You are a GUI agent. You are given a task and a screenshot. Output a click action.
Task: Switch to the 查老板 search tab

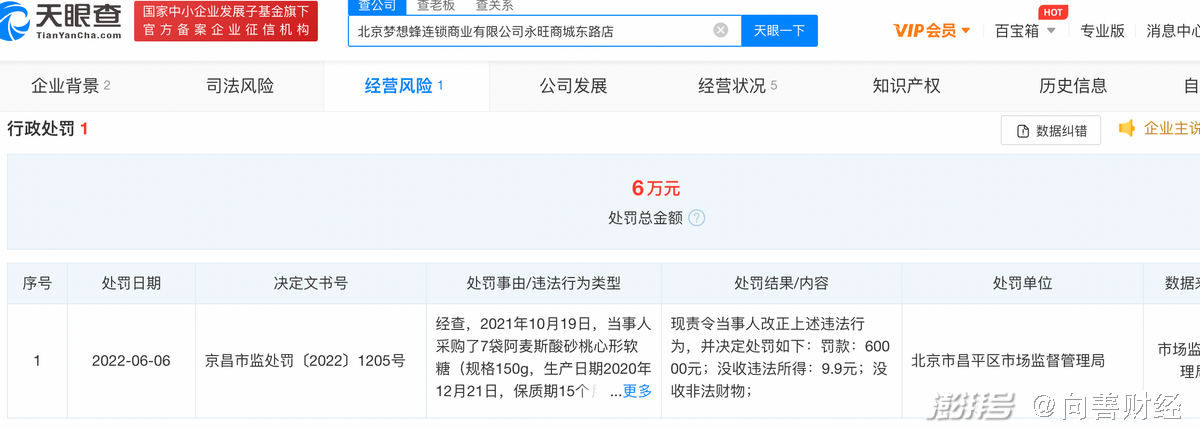tap(436, 6)
